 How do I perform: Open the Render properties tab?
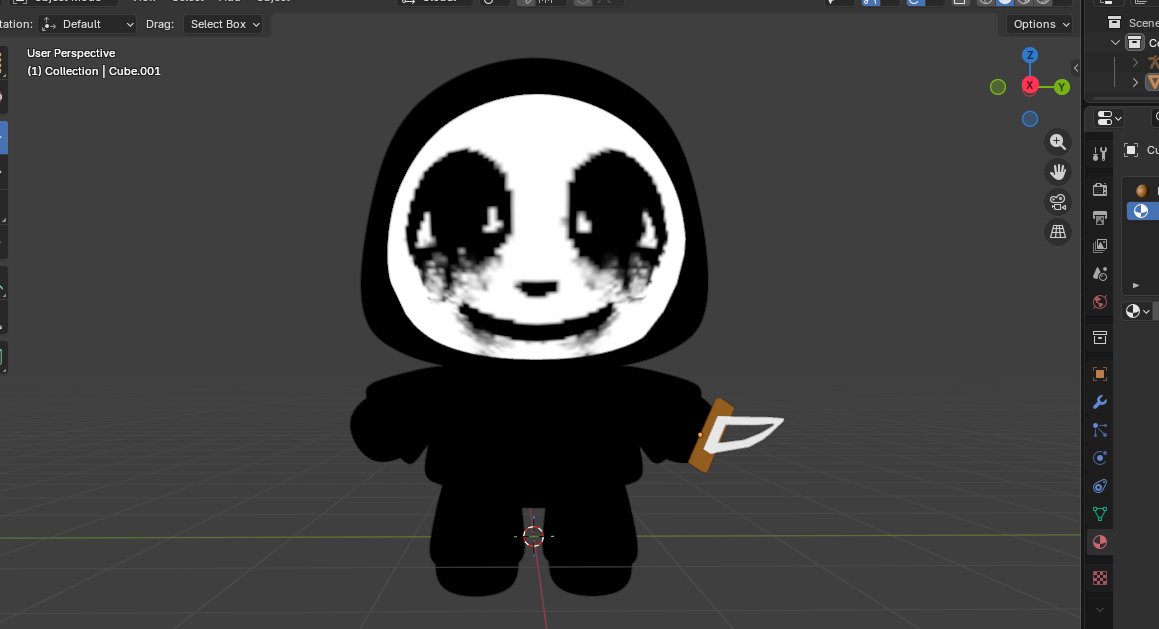pyautogui.click(x=1100, y=189)
